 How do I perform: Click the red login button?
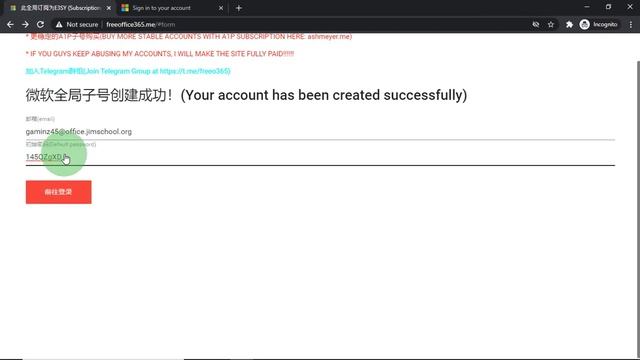pyautogui.click(x=58, y=192)
